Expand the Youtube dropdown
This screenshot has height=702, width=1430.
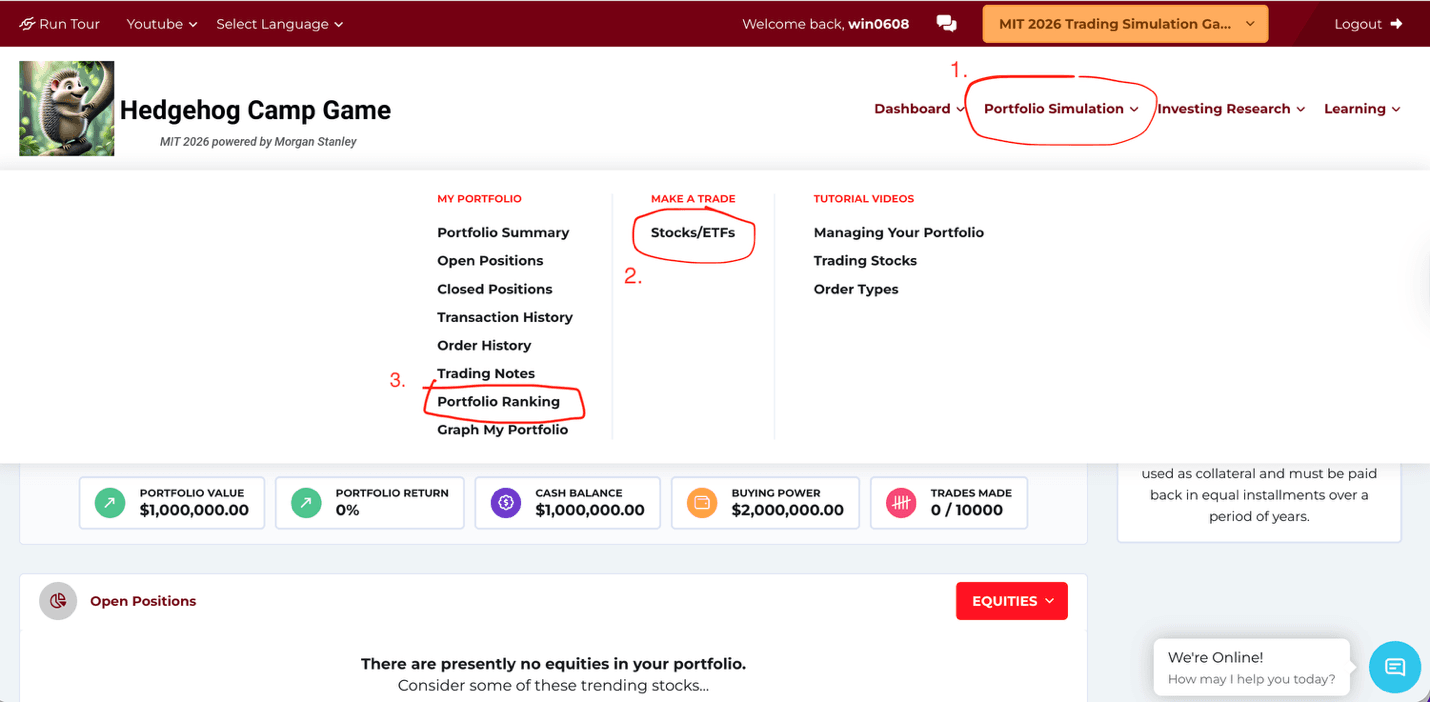coord(161,24)
